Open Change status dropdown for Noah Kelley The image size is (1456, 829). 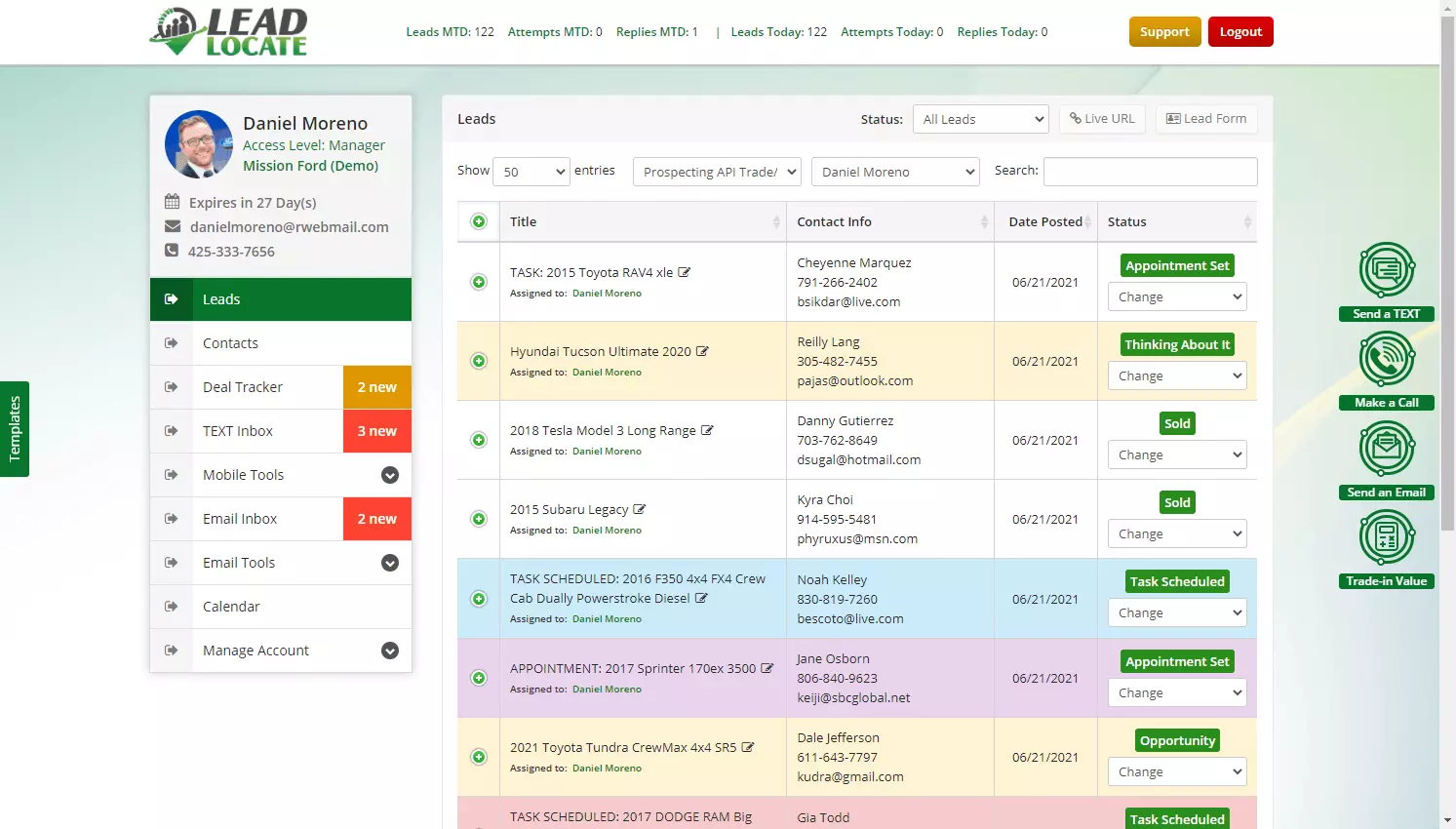point(1177,612)
